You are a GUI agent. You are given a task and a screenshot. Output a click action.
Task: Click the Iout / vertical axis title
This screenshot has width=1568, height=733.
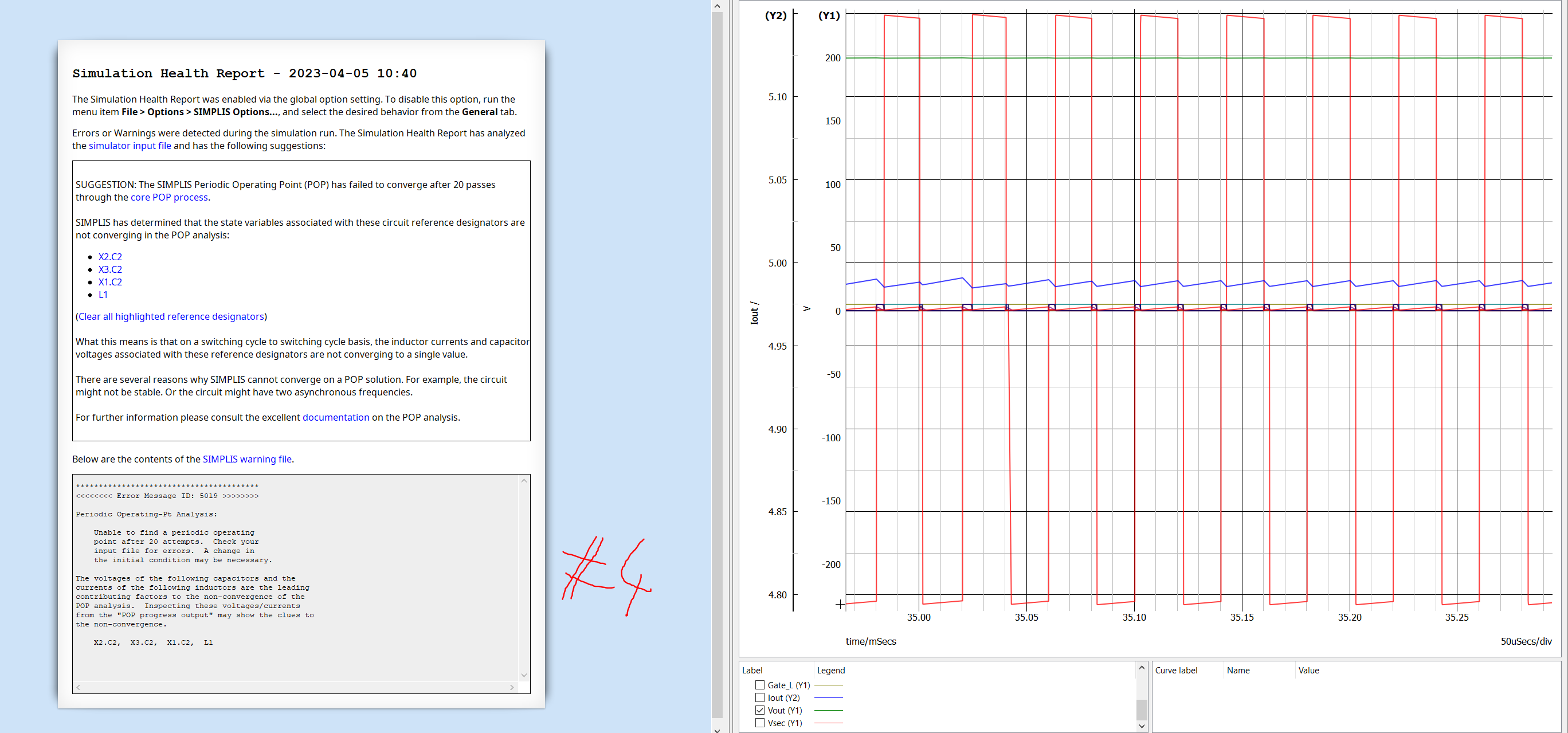pos(754,312)
